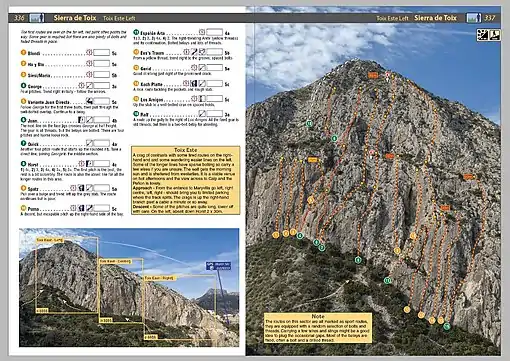Tick the empty box on the Ralf row
510x361 pixels.
pos(214,113)
